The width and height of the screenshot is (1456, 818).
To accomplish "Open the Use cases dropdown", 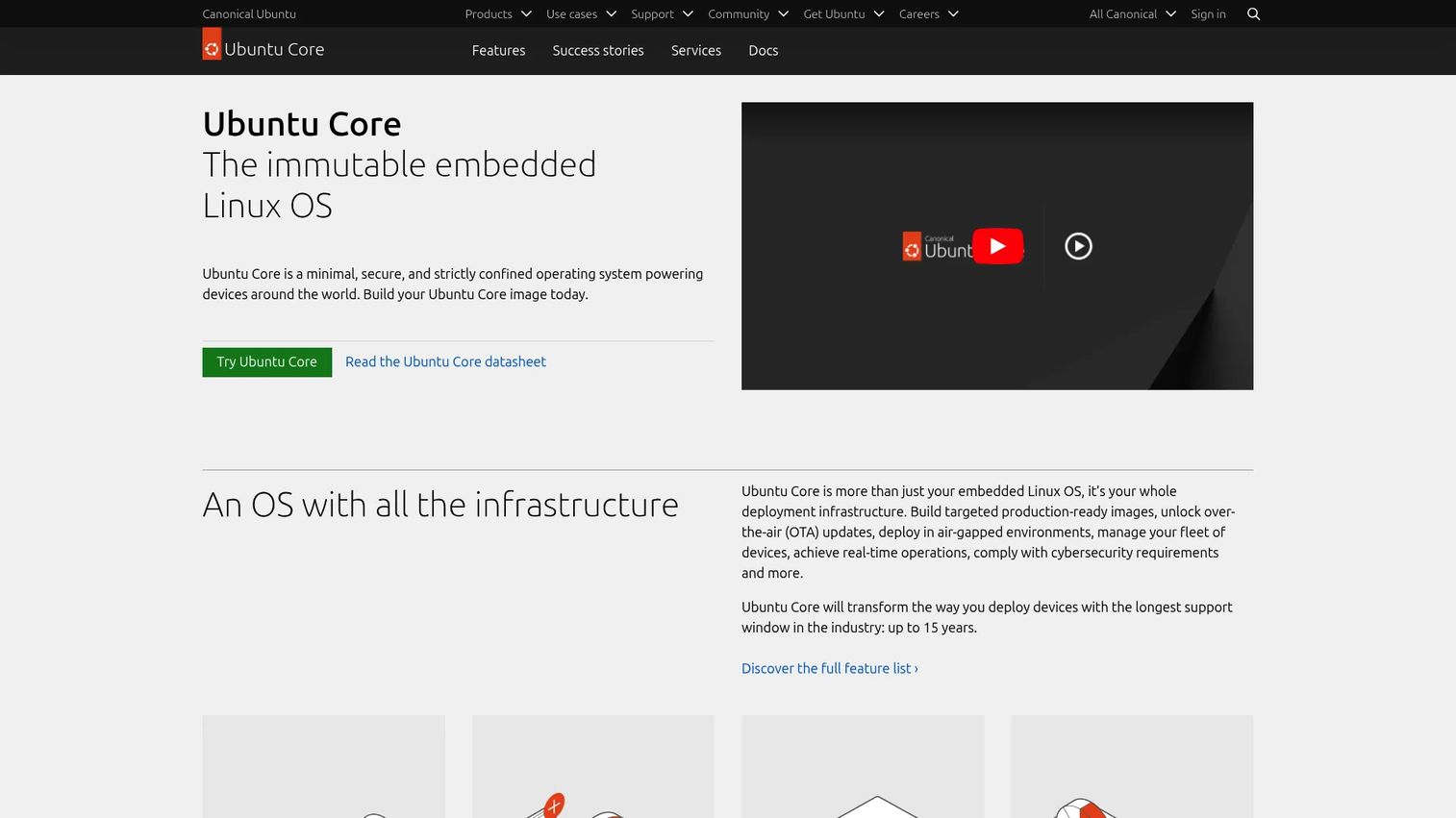I will click(581, 13).
